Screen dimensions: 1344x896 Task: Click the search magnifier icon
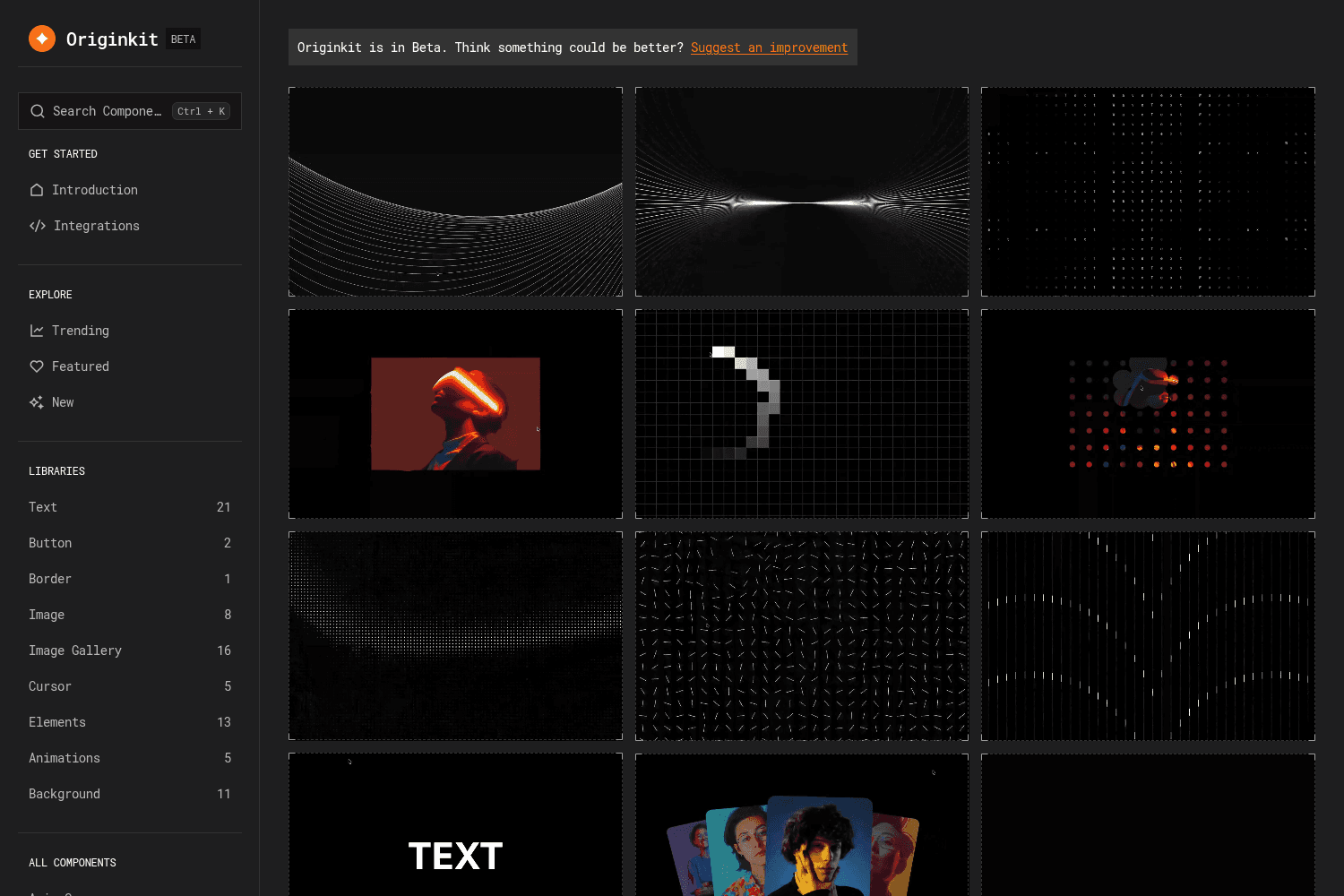pyautogui.click(x=38, y=111)
